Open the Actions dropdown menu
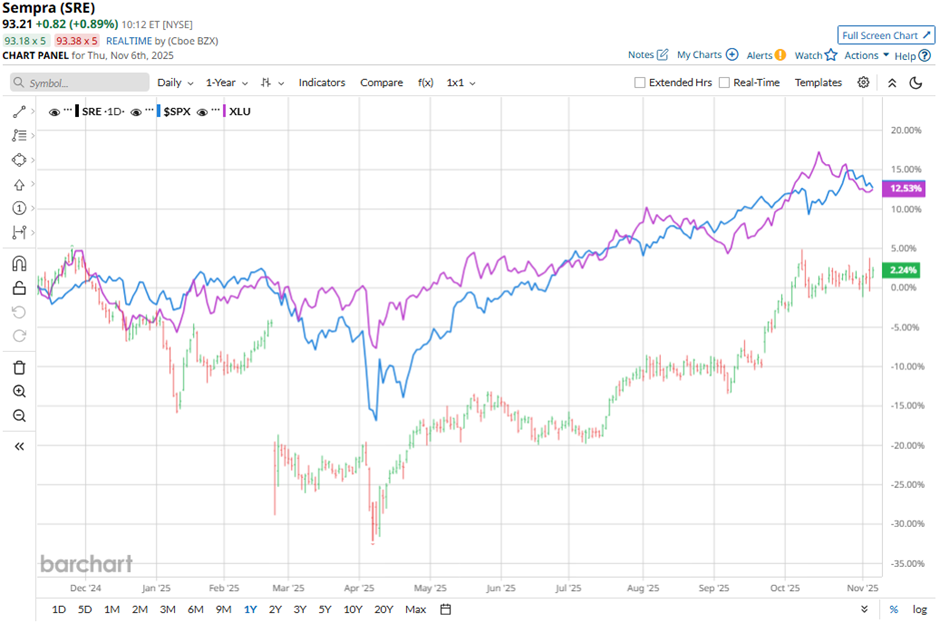 866,56
